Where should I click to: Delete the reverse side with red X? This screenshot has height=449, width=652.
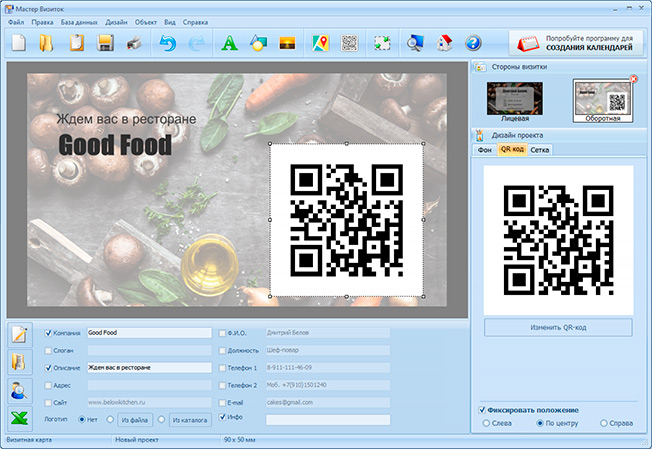click(x=633, y=79)
